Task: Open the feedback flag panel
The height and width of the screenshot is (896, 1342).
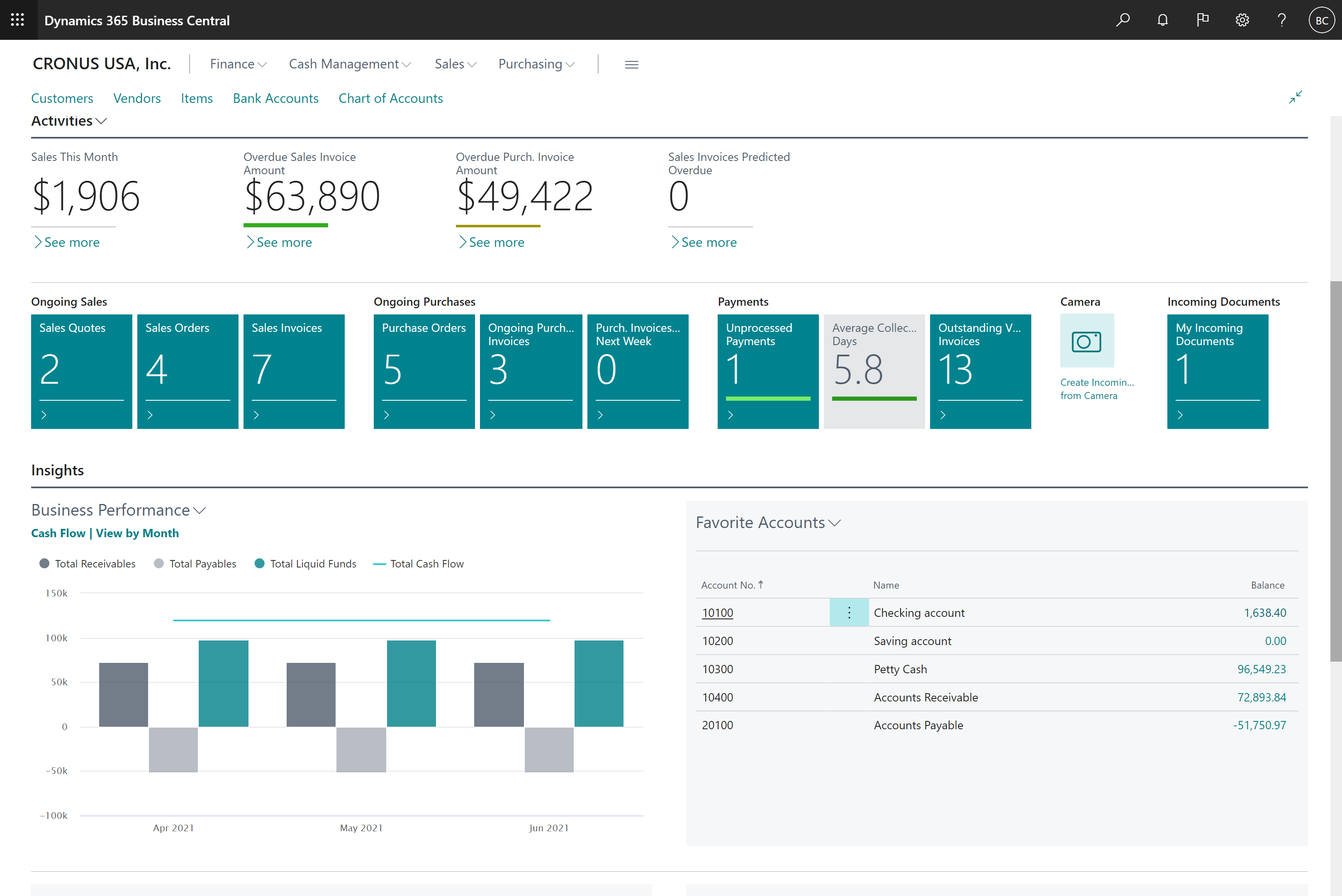Action: 1202,20
